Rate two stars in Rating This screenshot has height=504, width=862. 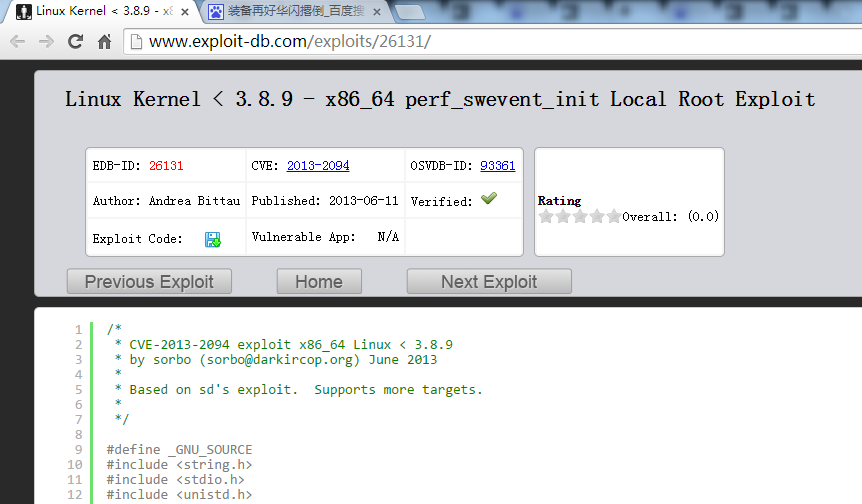point(563,216)
